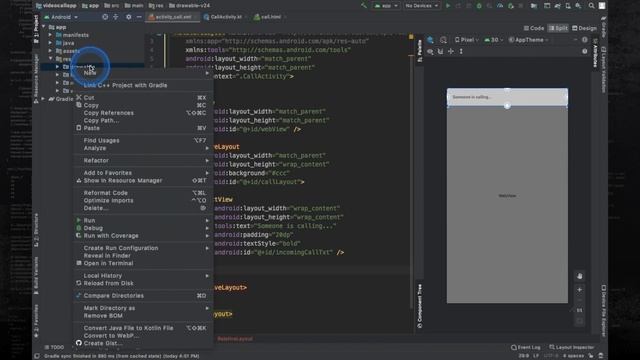640x360 pixels.
Task: Expand the java folder
Action: pos(50,43)
